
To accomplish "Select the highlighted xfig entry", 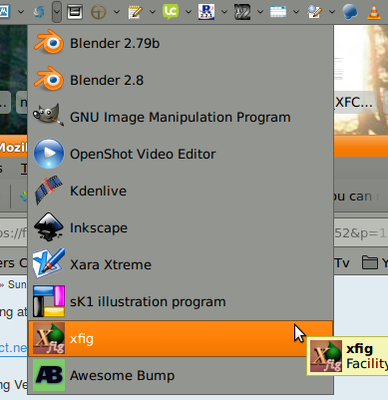I will tap(180, 339).
